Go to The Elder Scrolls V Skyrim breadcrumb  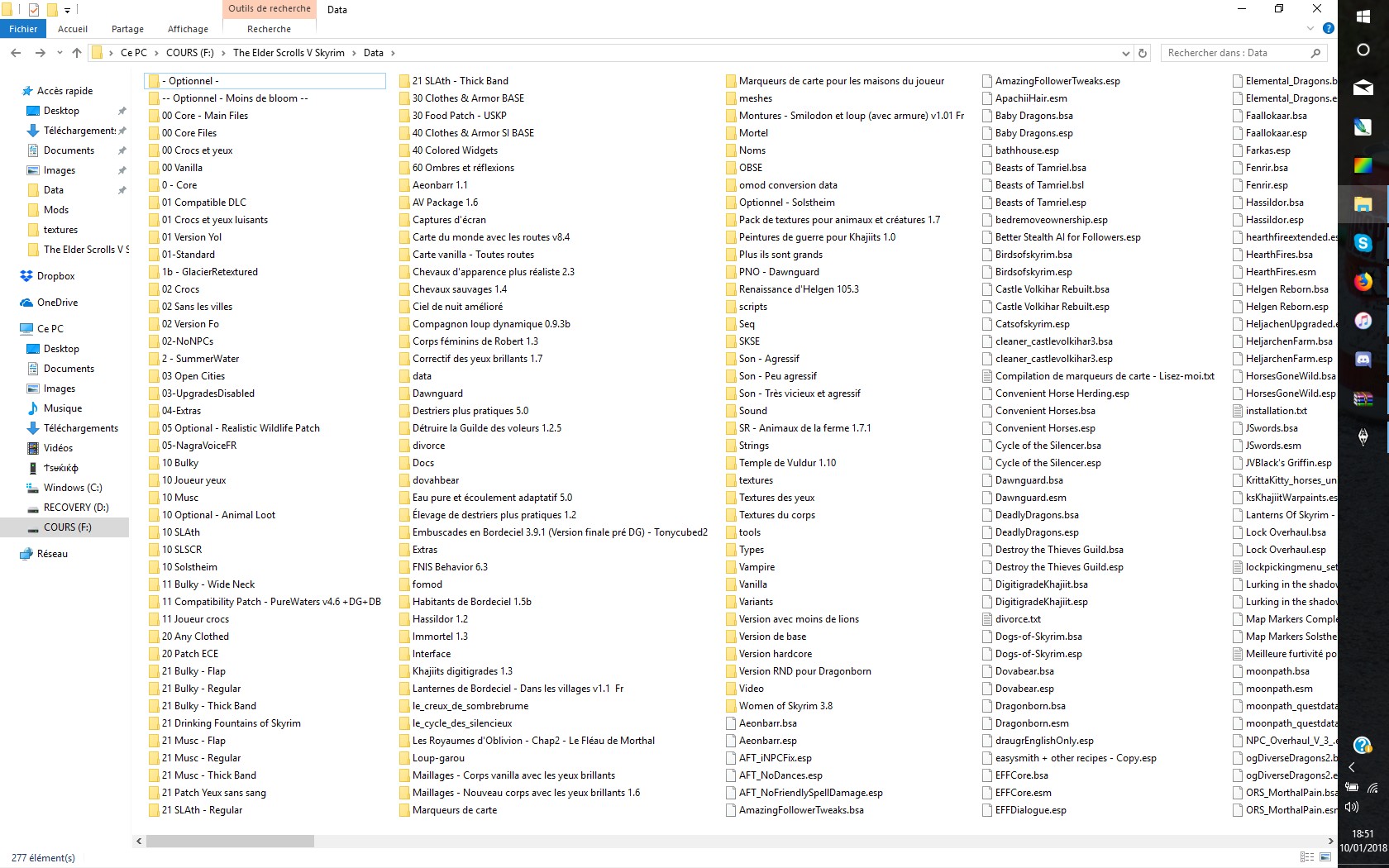(x=289, y=53)
